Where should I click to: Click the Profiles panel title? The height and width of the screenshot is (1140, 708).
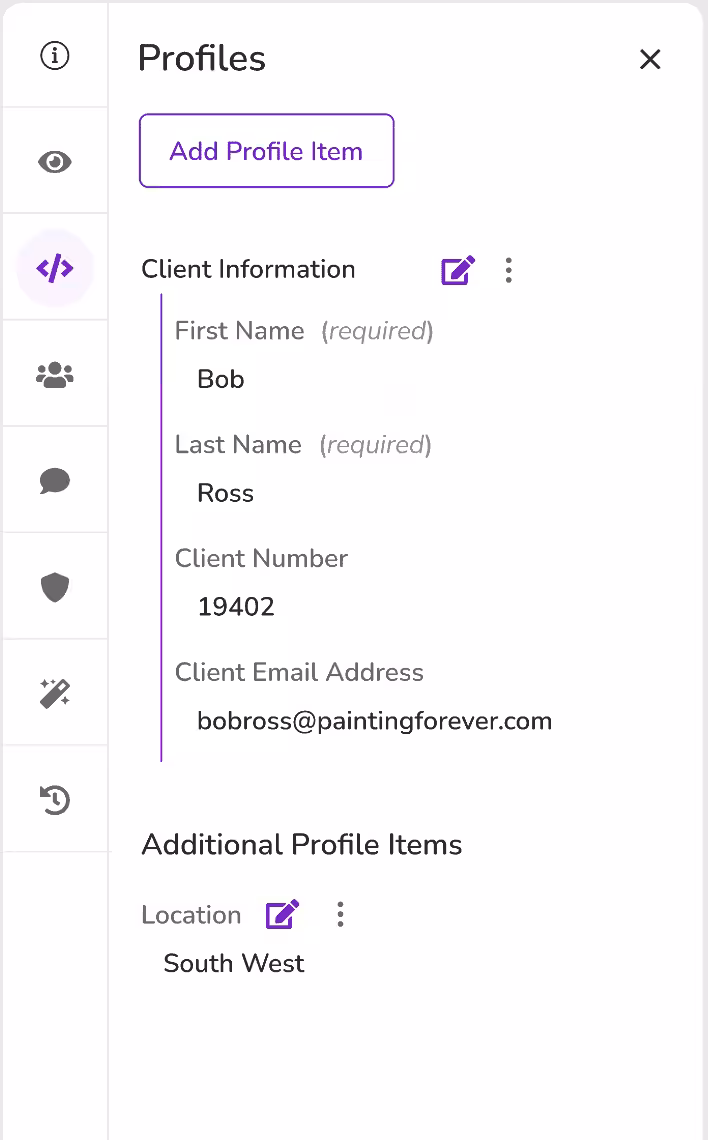point(202,58)
